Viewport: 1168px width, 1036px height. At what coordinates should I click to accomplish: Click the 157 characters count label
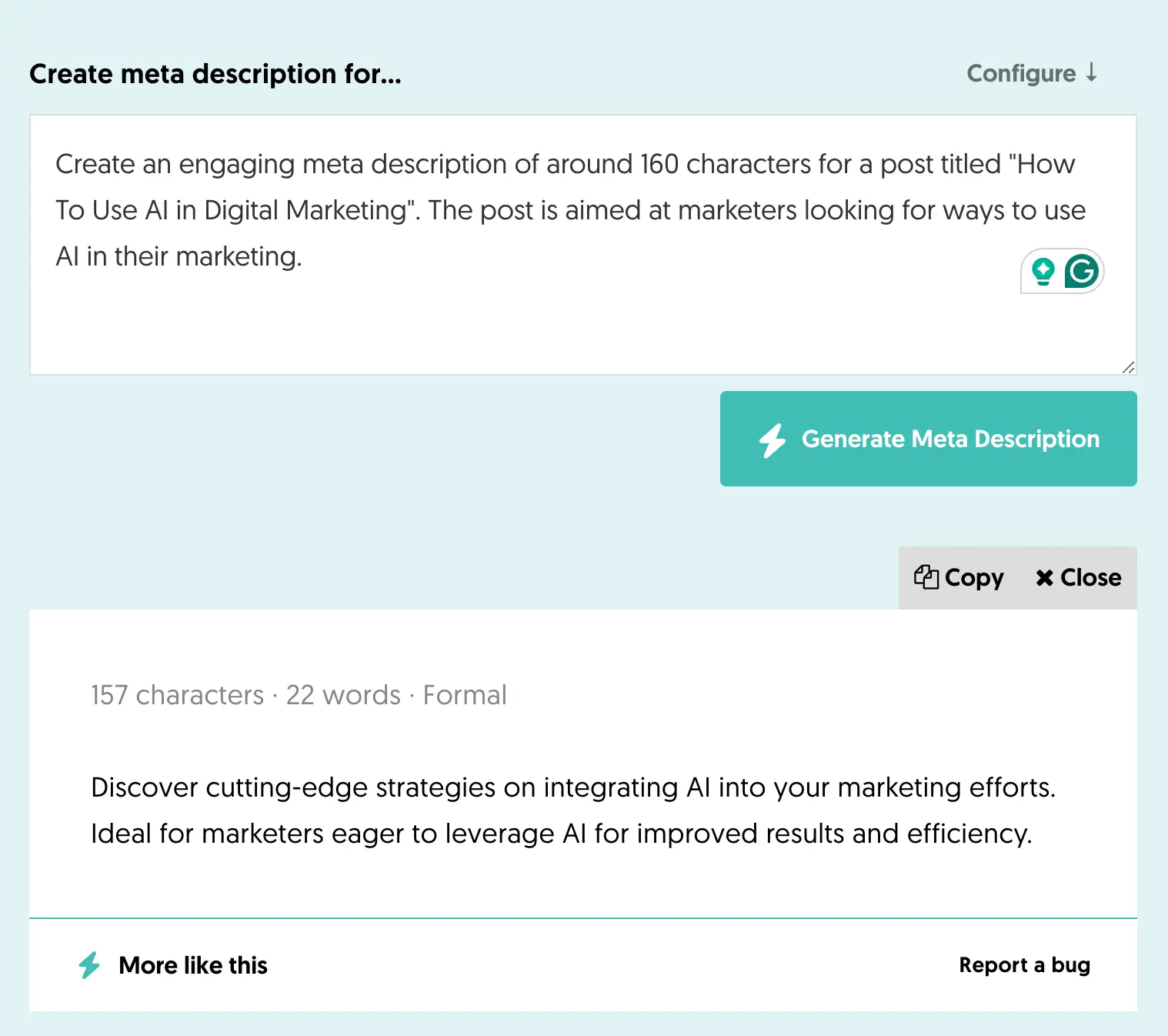pyautogui.click(x=177, y=695)
